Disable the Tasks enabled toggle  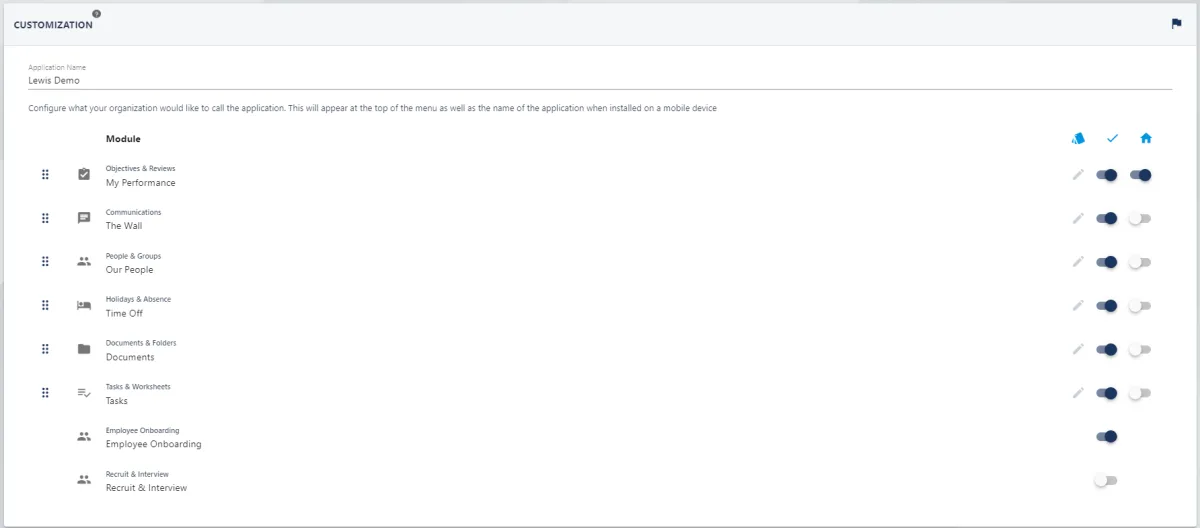pos(1107,393)
